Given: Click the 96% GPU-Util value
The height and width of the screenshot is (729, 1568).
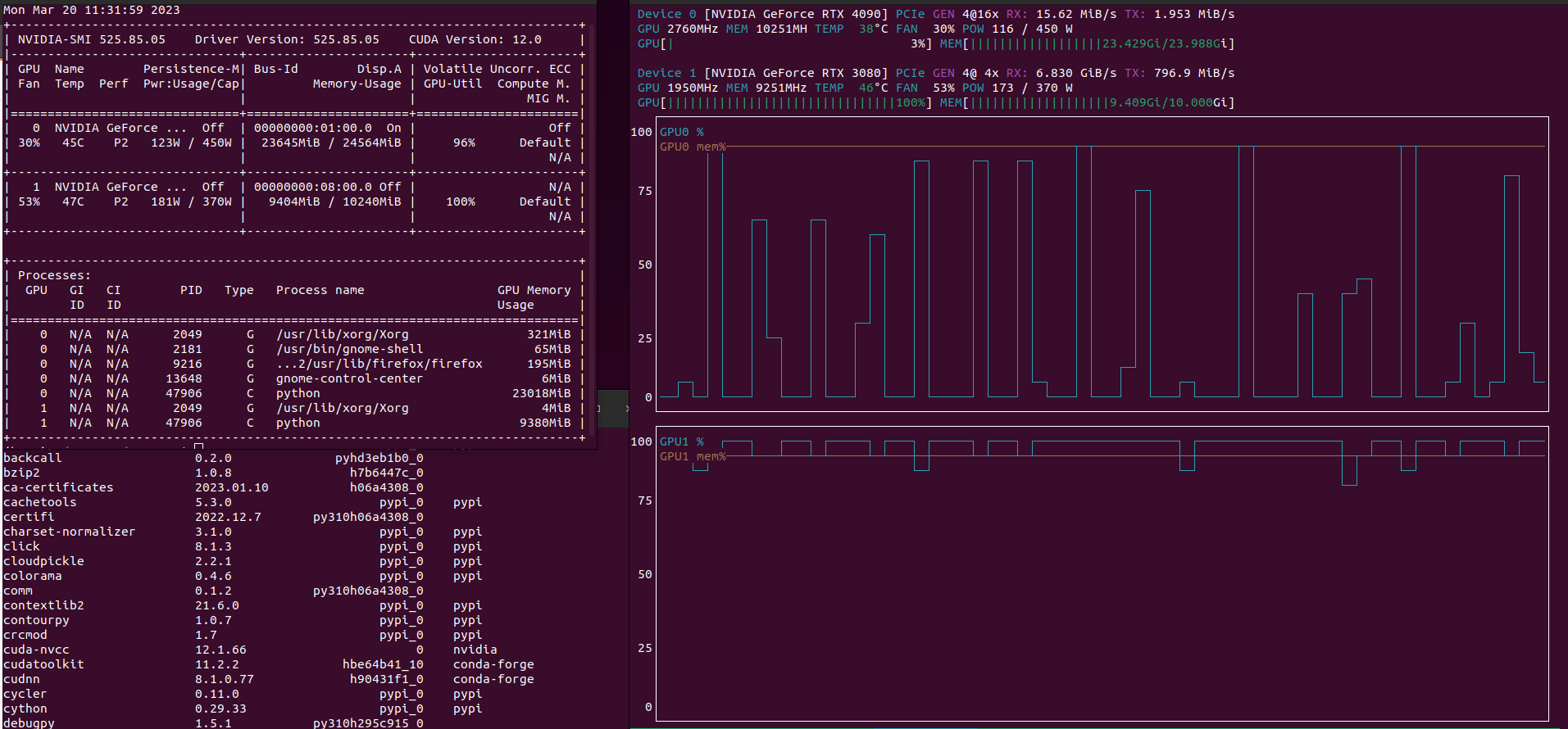Looking at the screenshot, I should pyautogui.click(x=464, y=143).
